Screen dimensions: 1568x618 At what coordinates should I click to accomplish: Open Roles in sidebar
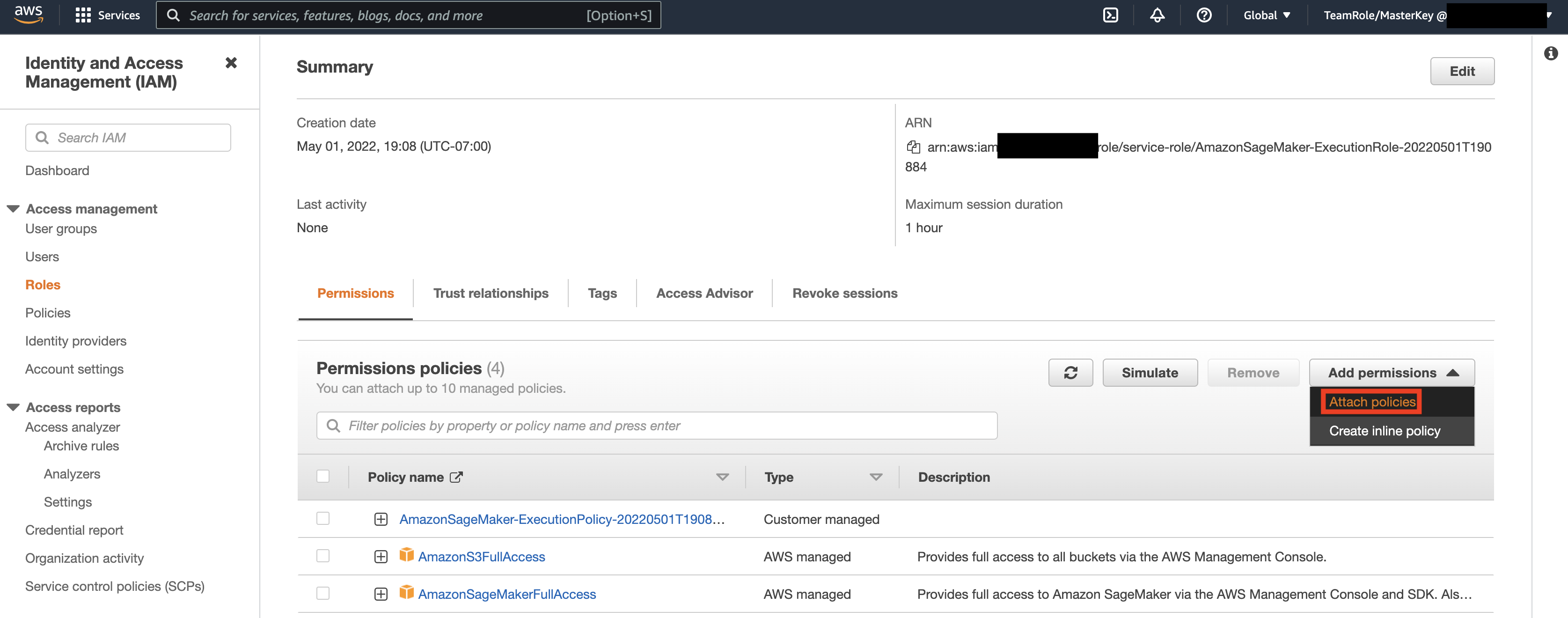[x=43, y=285]
